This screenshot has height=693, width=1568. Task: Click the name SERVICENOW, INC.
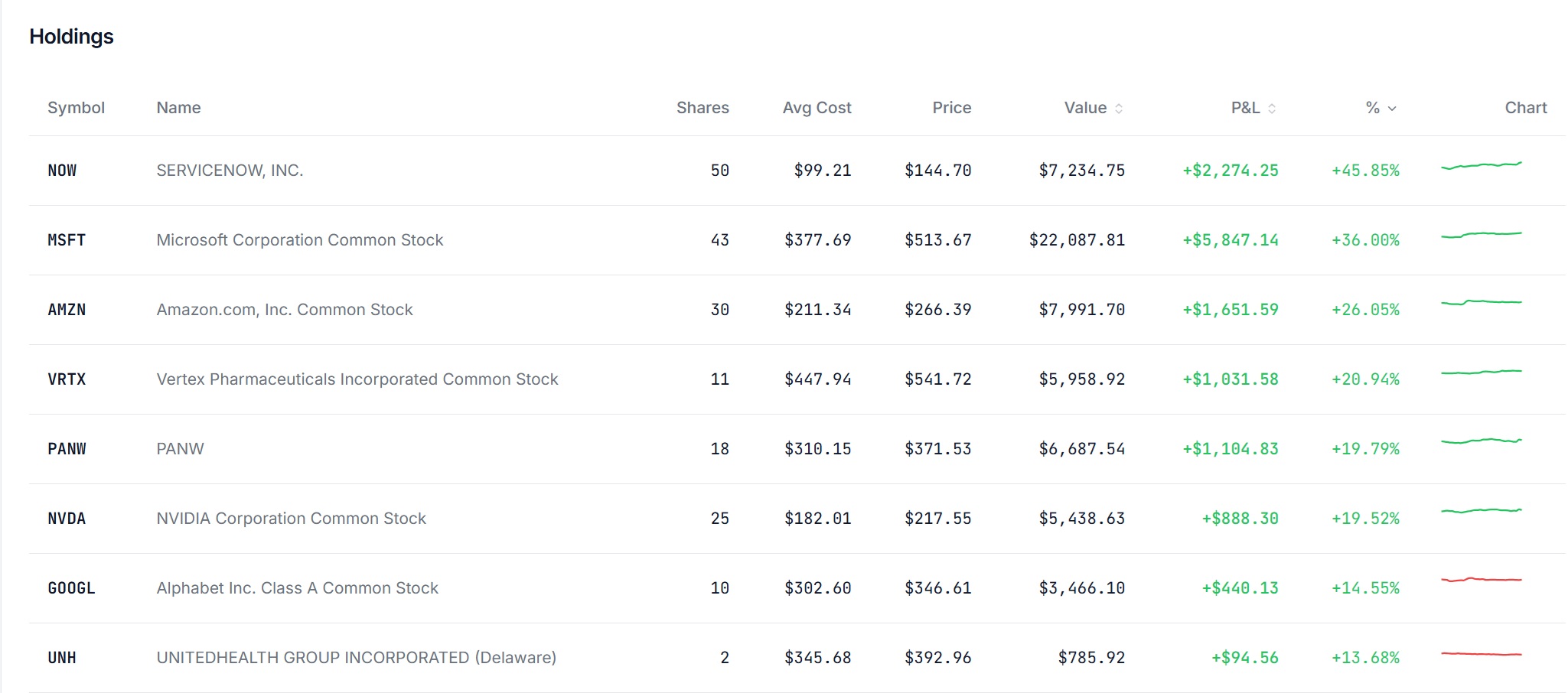pyautogui.click(x=230, y=171)
